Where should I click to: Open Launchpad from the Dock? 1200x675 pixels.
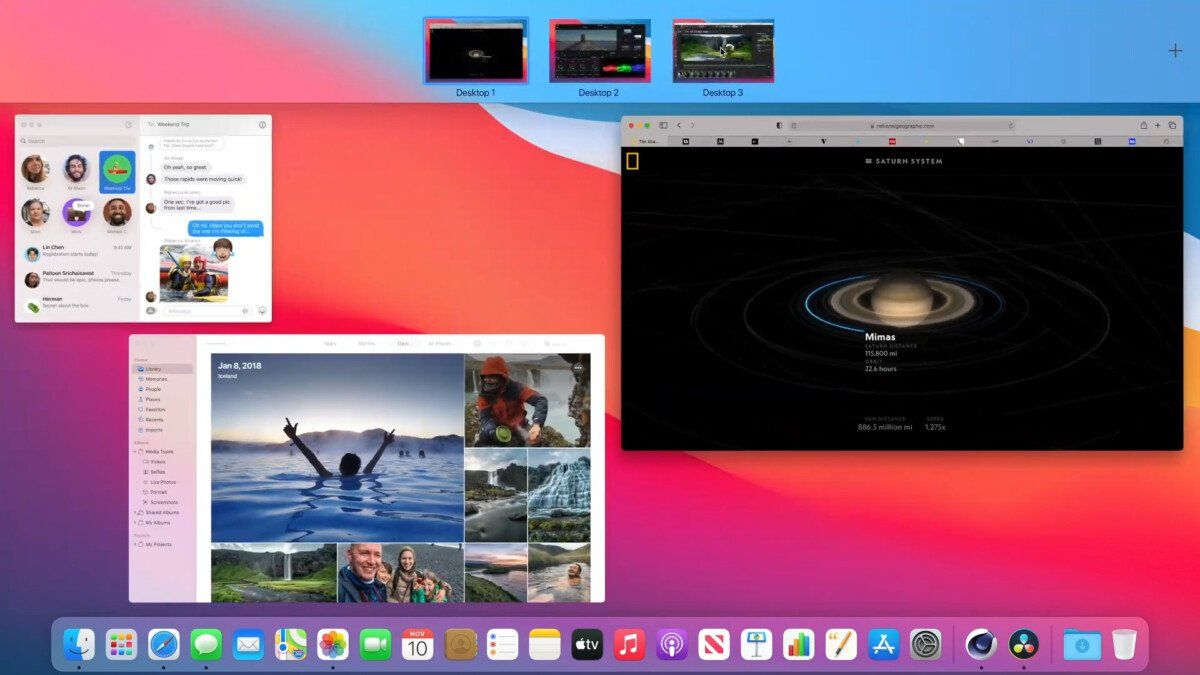(122, 644)
